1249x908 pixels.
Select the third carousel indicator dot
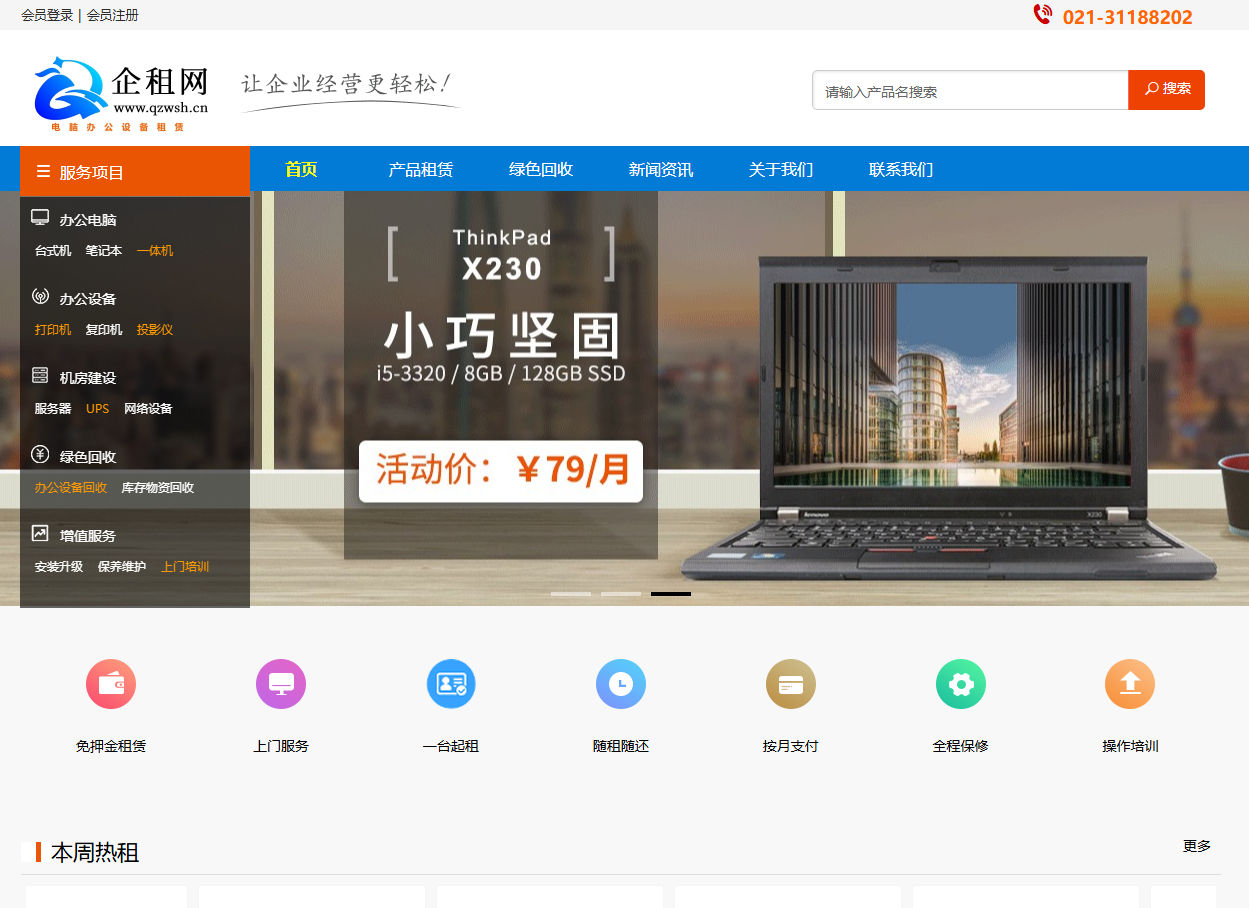click(670, 593)
